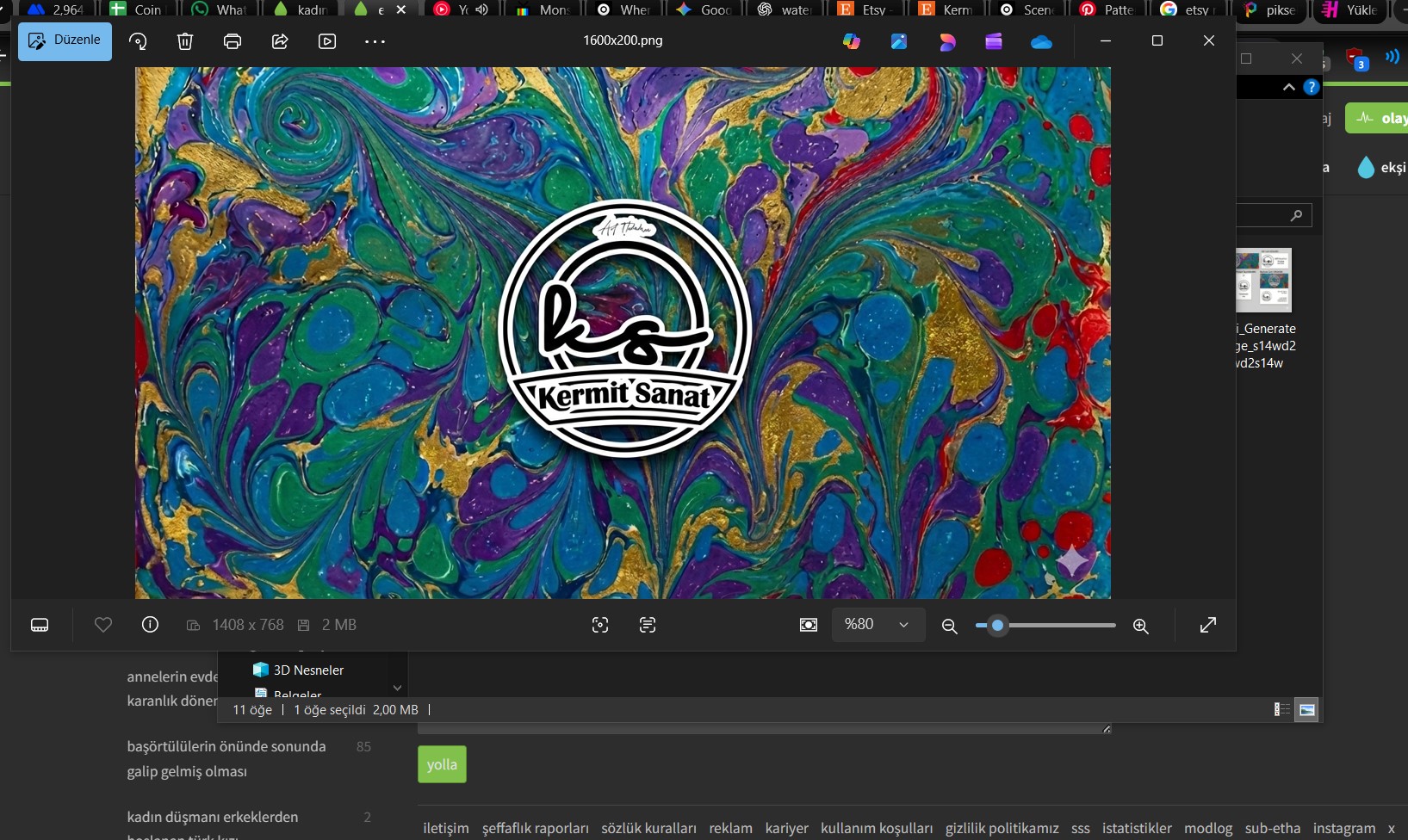Viewport: 1408px width, 840px height.
Task: Switch to the Mons browser tab
Action: tap(543, 9)
